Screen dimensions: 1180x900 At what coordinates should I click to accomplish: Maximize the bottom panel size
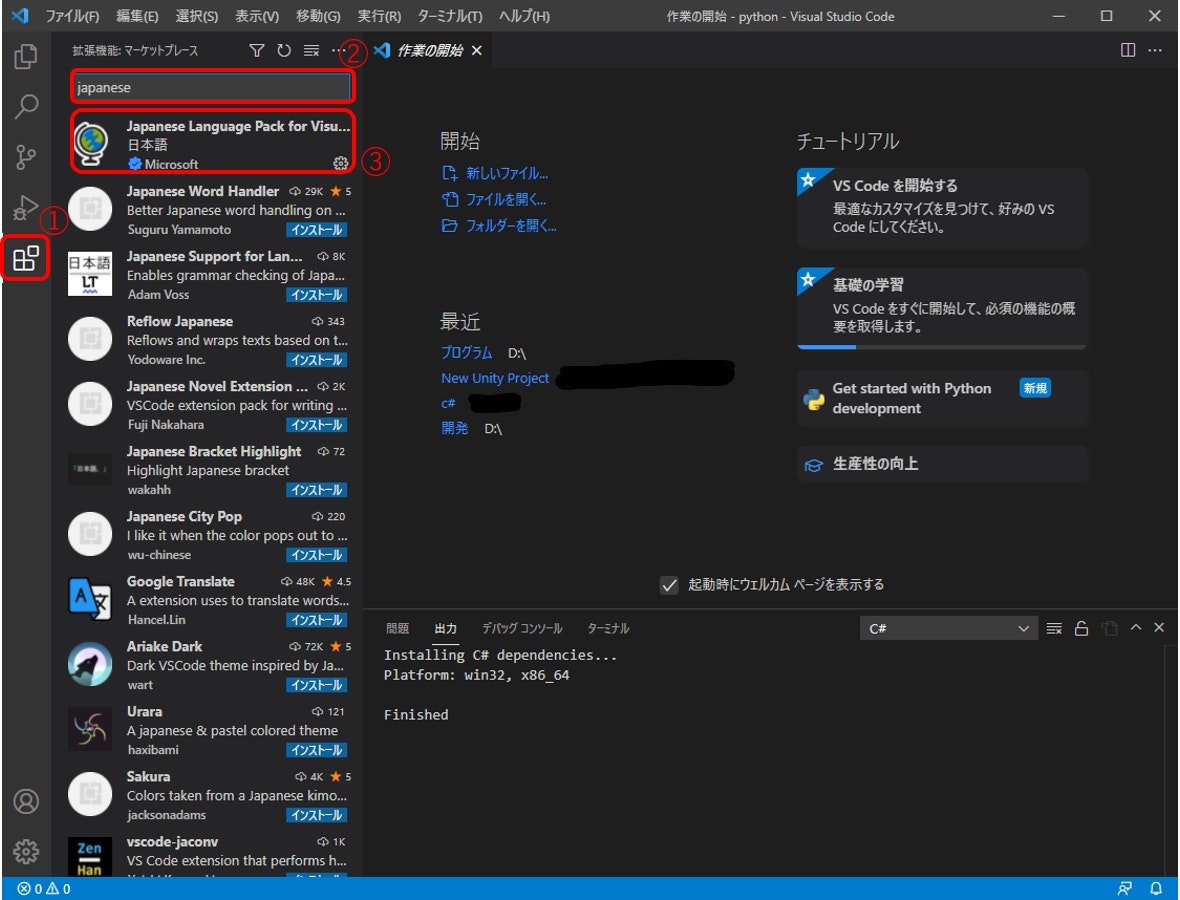tap(1136, 627)
